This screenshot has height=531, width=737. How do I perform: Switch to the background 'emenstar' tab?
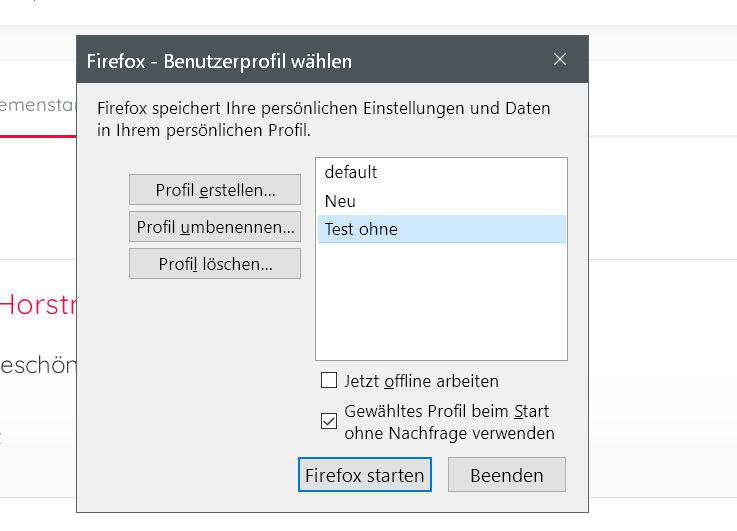click(x=38, y=102)
